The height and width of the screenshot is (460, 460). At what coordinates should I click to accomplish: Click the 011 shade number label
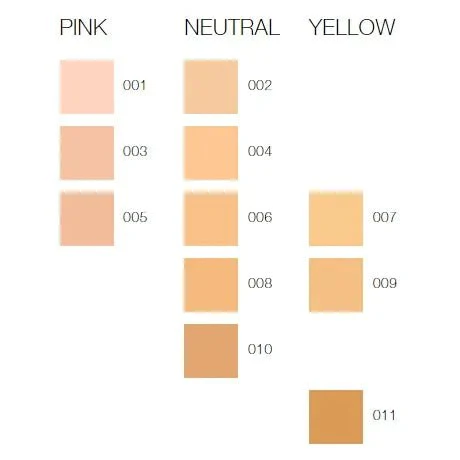tap(384, 415)
